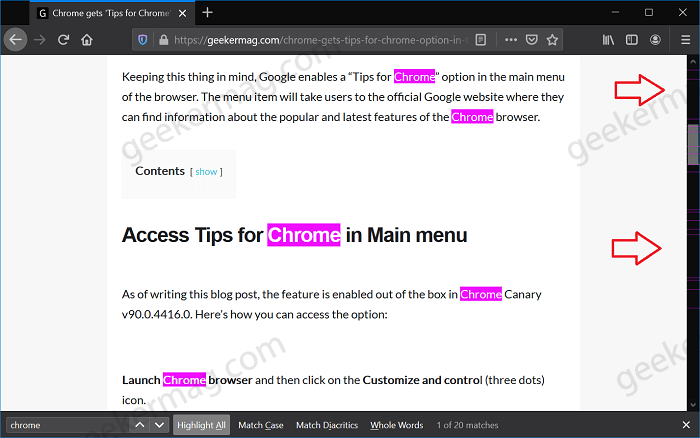
Task: Toggle Highlight All in find bar
Action: coord(201,425)
